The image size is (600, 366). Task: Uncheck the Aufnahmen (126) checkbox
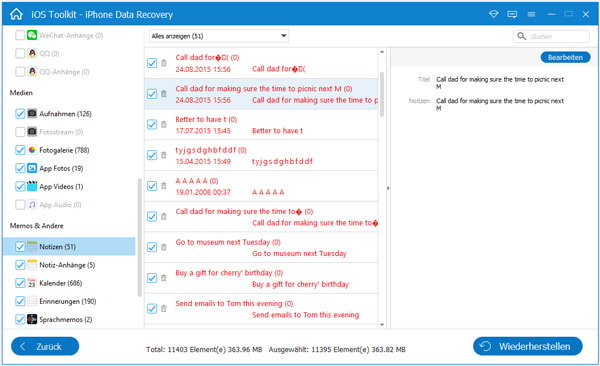click(20, 114)
